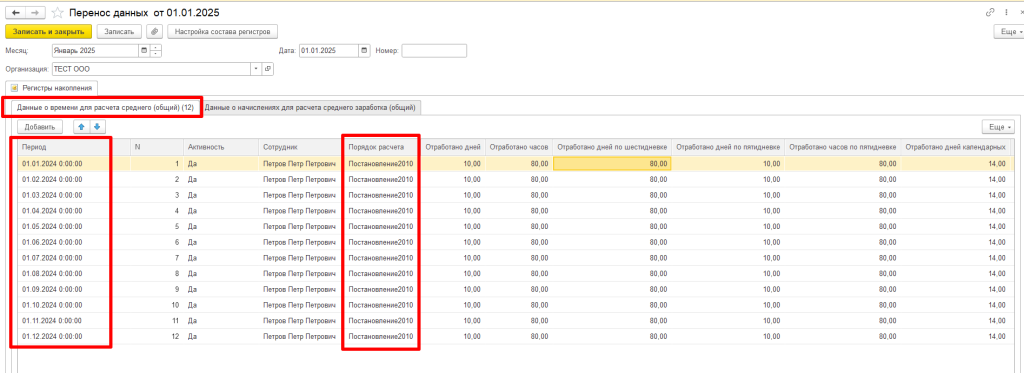Click Записать и закрыть button
The width and height of the screenshot is (1024, 373).
(49, 31)
